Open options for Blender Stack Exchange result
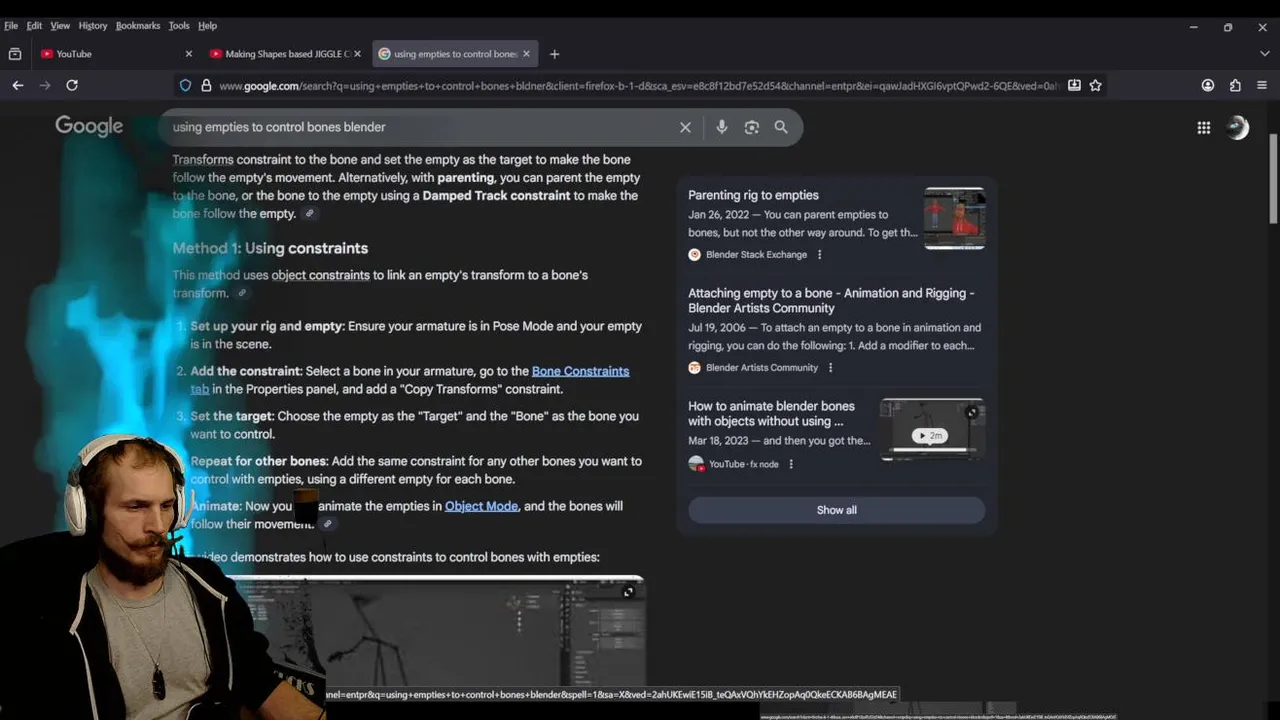Image resolution: width=1280 pixels, height=720 pixels. (819, 255)
